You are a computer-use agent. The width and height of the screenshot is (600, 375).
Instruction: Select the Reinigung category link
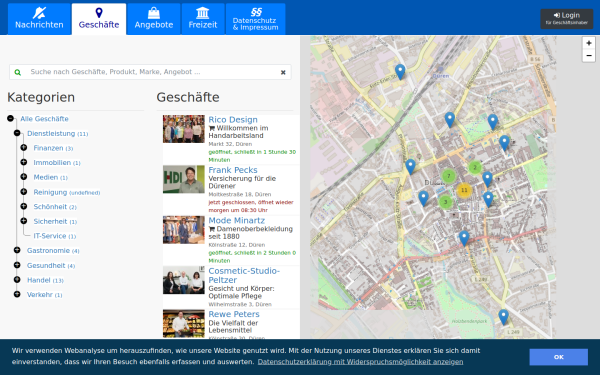67,192
